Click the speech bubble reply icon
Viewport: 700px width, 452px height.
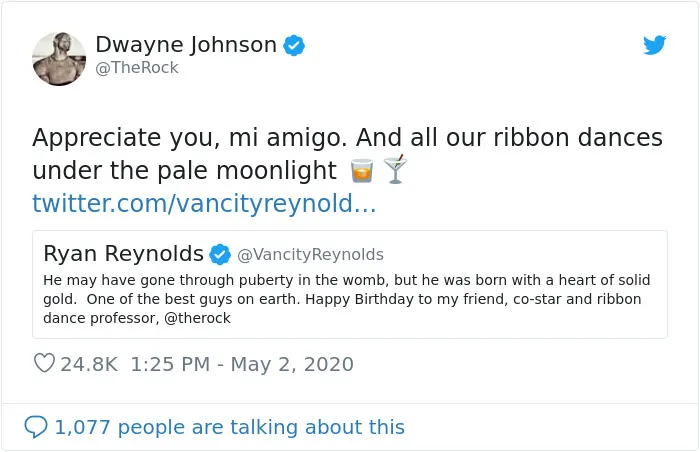point(36,427)
